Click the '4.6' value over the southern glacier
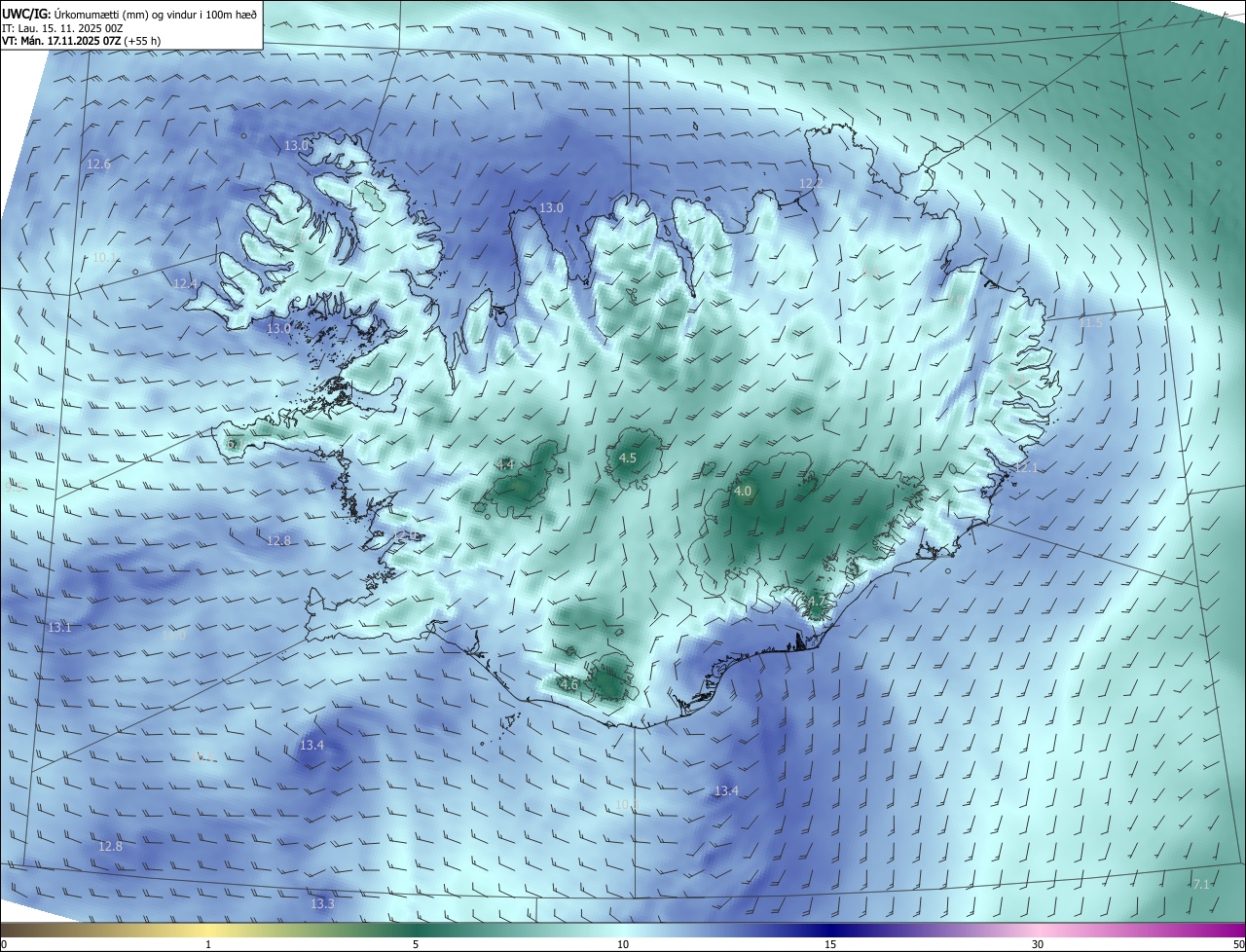 click(x=569, y=685)
